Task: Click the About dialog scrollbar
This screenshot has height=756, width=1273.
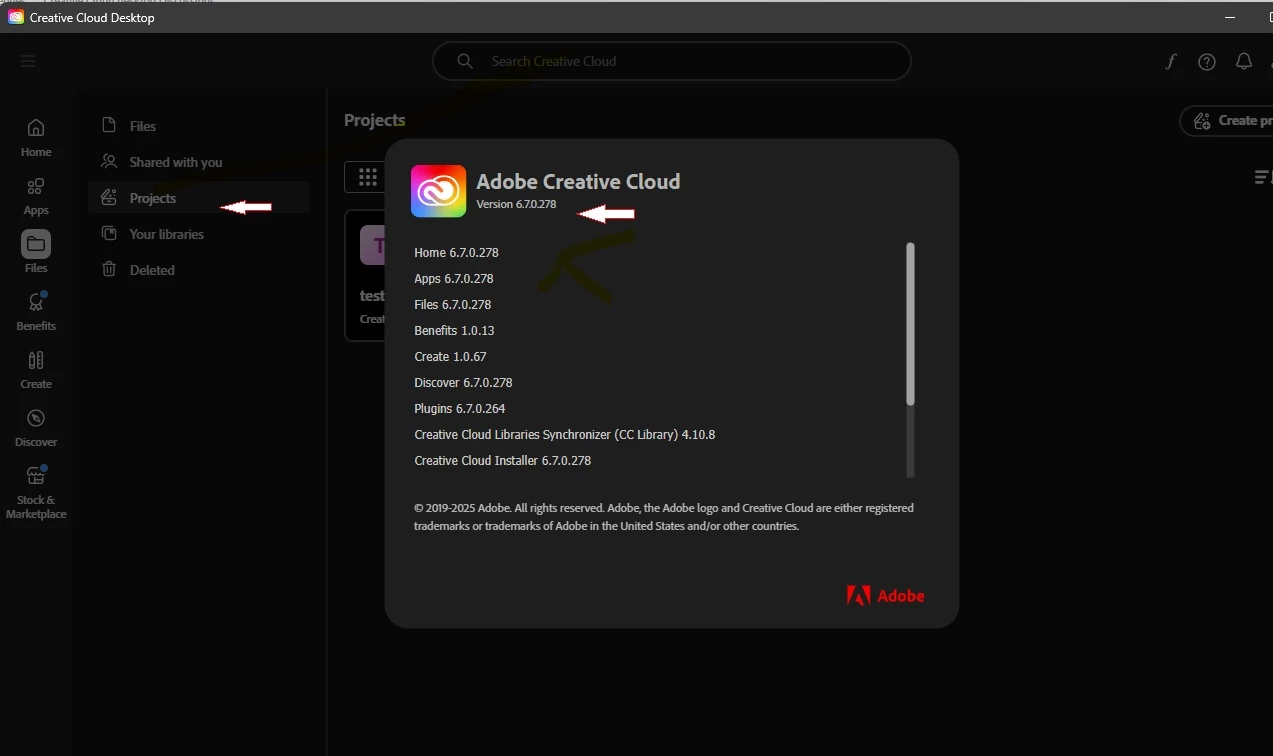Action: click(x=910, y=323)
